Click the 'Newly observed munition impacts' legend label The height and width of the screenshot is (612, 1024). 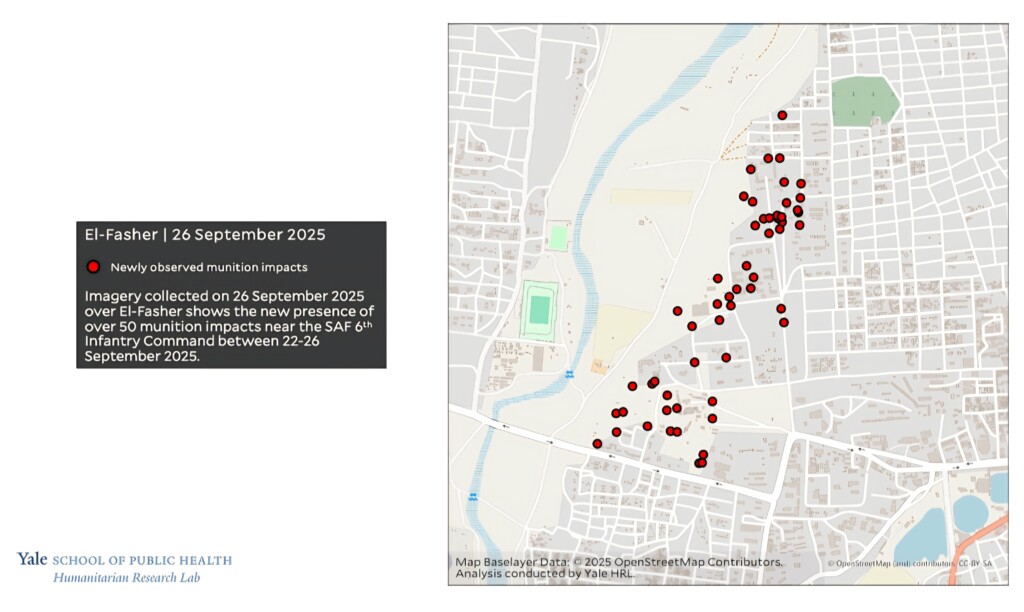[x=209, y=267]
